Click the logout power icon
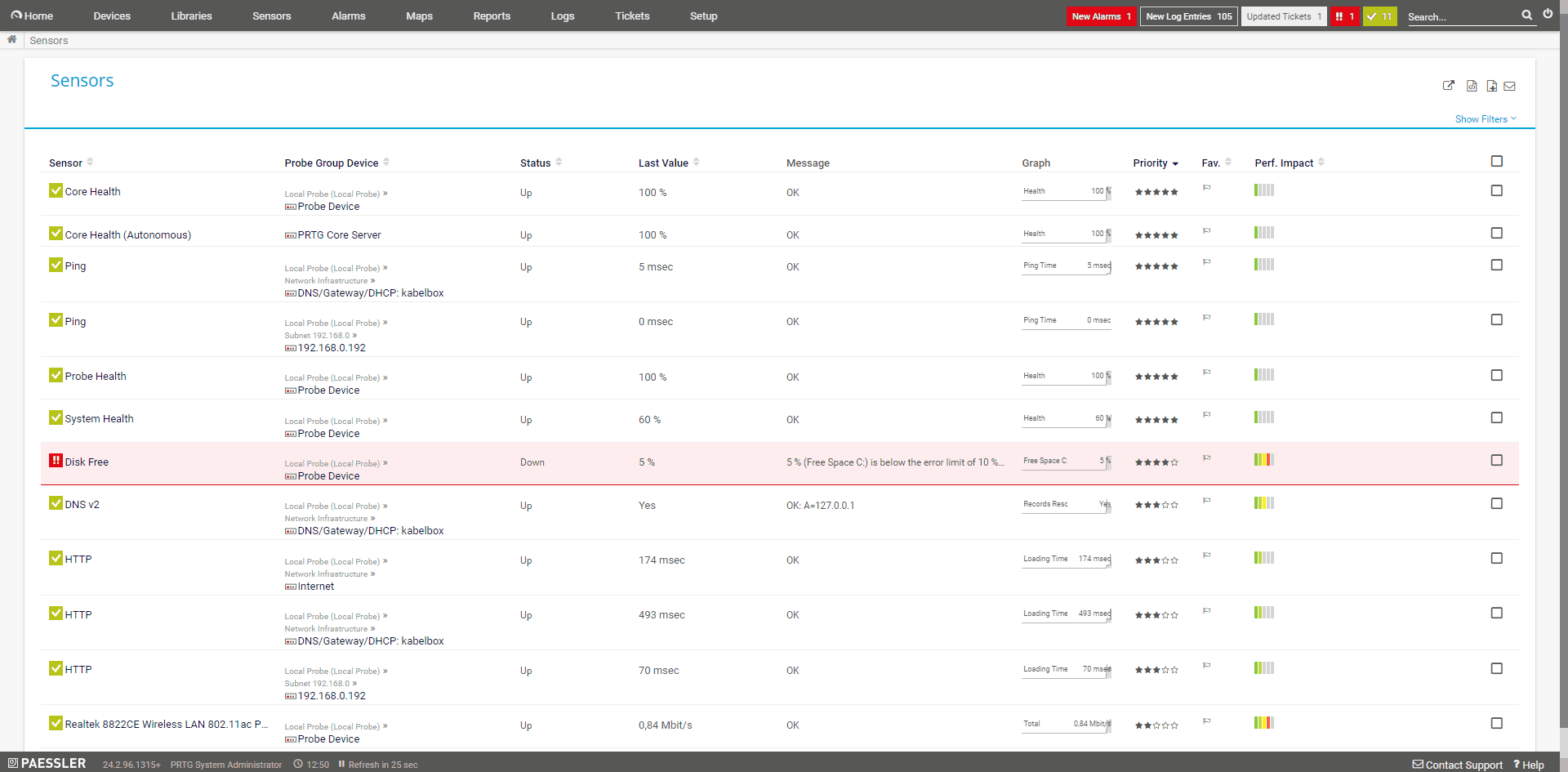The width and height of the screenshot is (1568, 772). 1548,14
